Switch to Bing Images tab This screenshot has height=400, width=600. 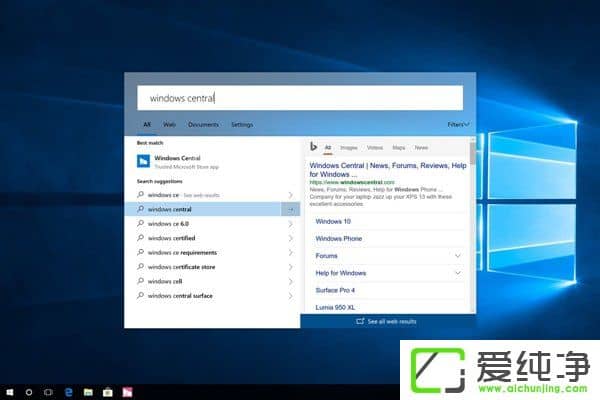pyautogui.click(x=349, y=147)
